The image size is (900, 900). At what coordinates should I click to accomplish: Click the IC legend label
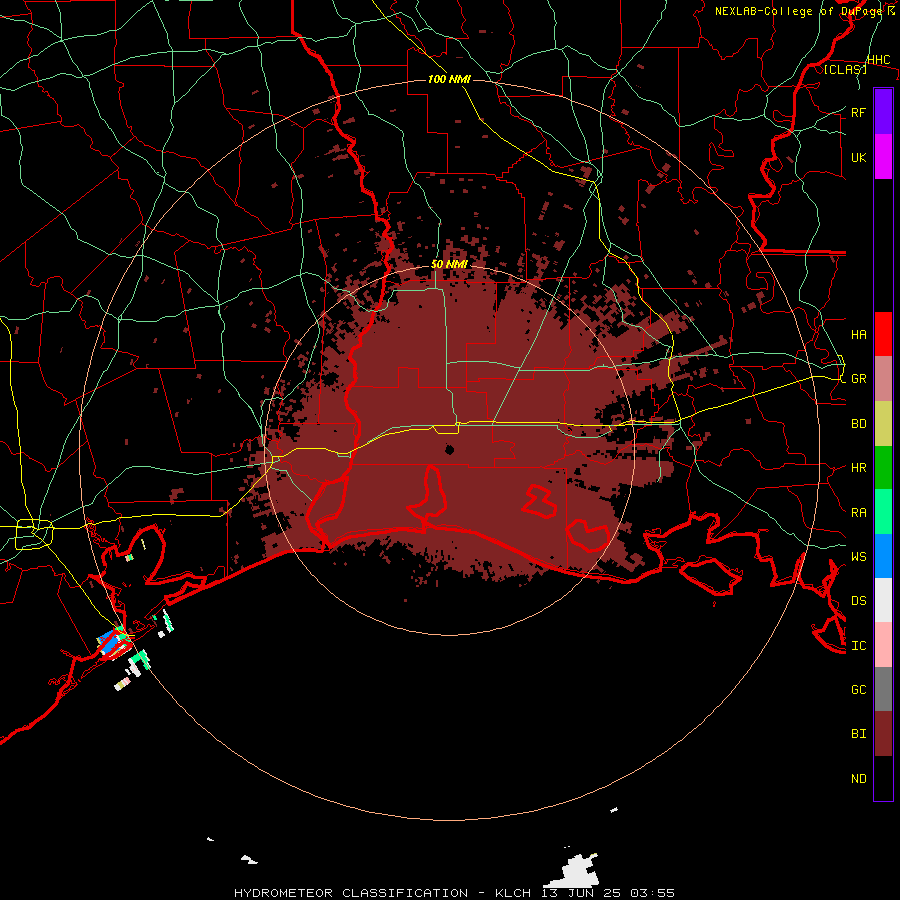[858, 645]
